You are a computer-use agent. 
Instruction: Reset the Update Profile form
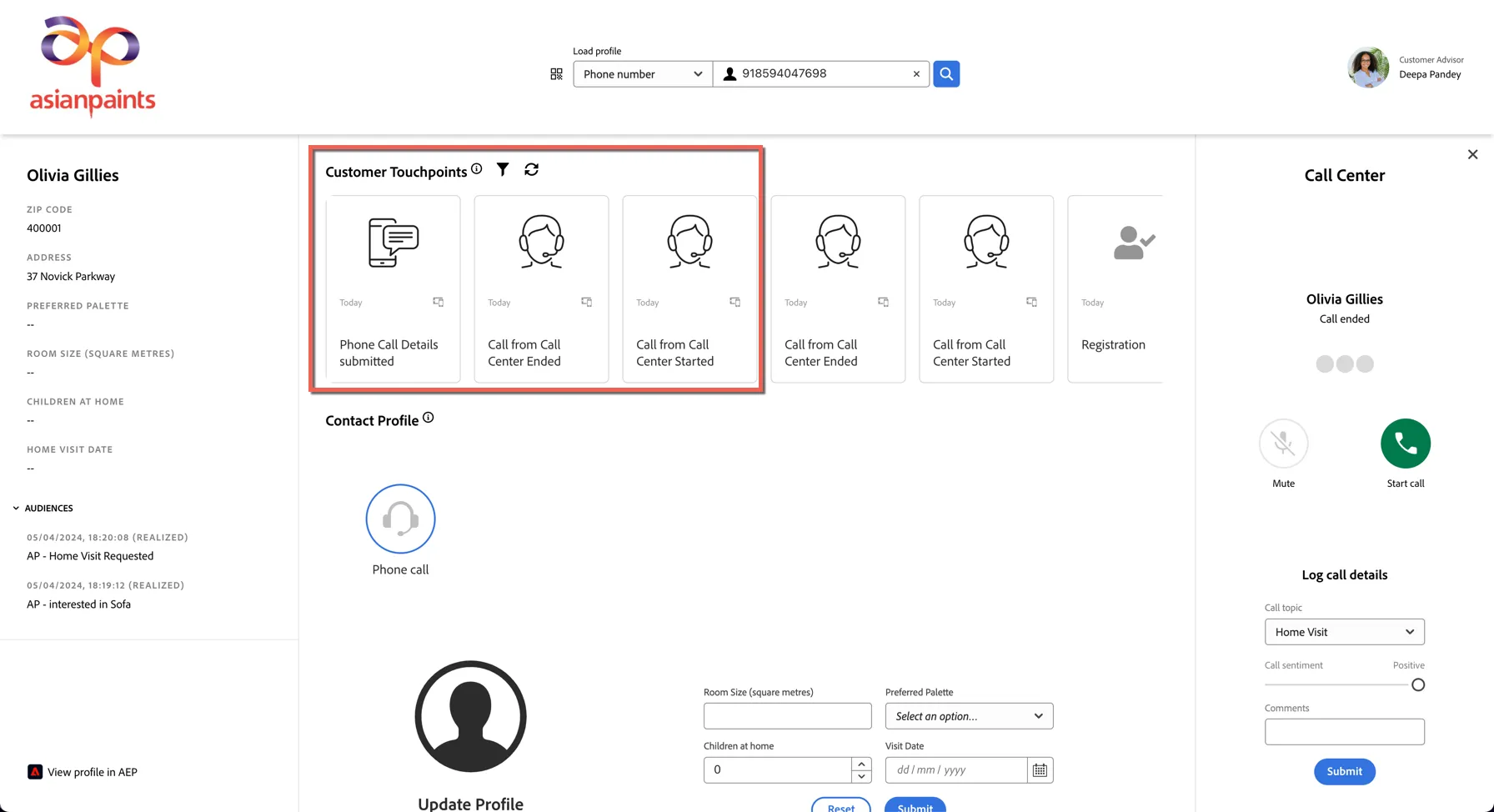(x=841, y=806)
